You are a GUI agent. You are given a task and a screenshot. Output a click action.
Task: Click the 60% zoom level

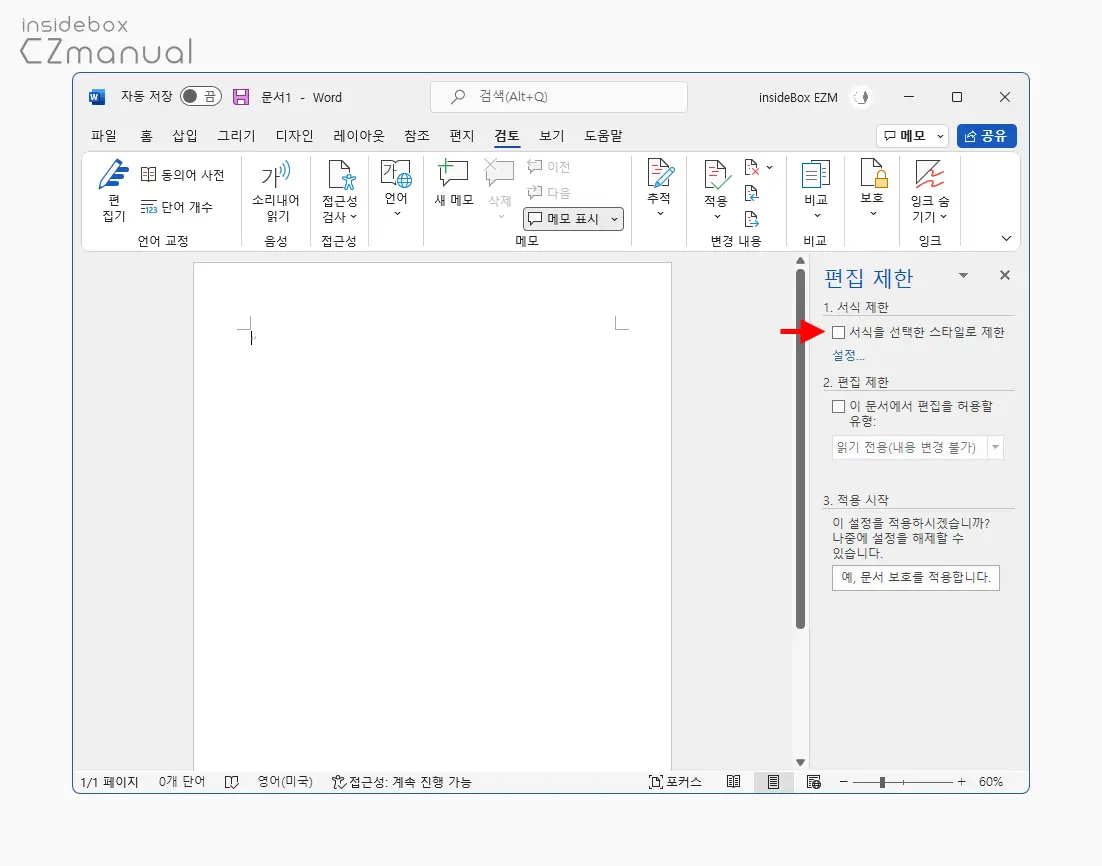[991, 782]
